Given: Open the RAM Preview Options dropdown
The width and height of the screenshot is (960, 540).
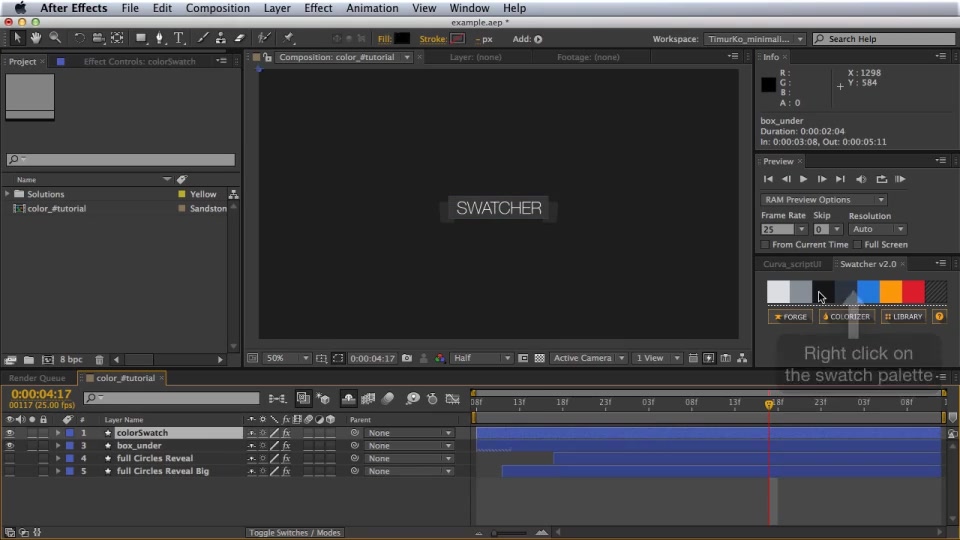Looking at the screenshot, I should (823, 200).
